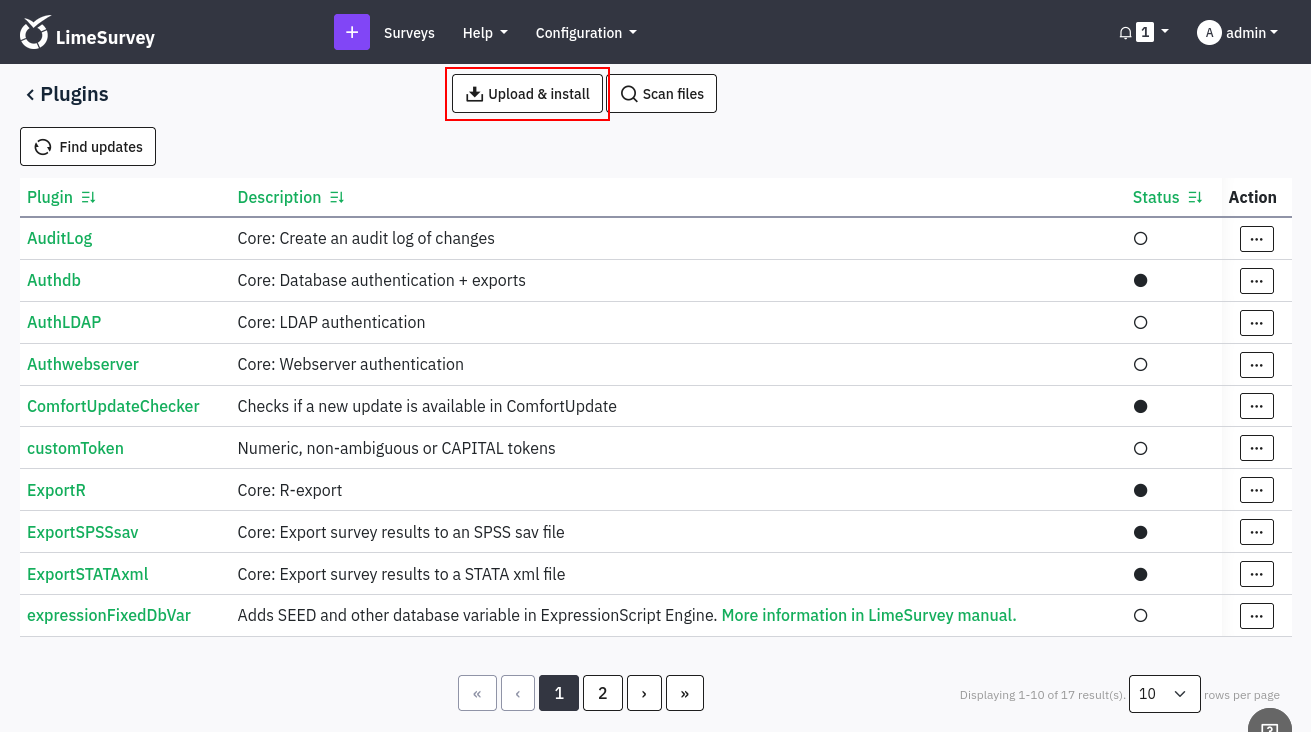
Task: Open the ExportSPSSsav plugin link
Action: (83, 533)
